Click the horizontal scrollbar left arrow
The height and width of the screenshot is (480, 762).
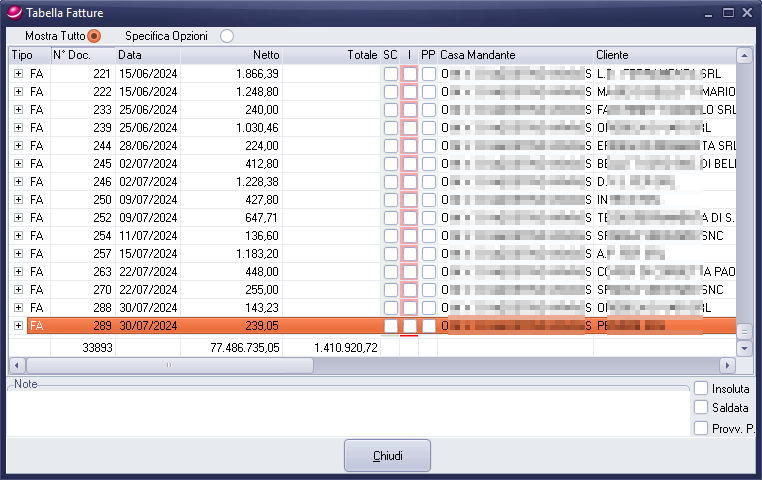coord(16,365)
